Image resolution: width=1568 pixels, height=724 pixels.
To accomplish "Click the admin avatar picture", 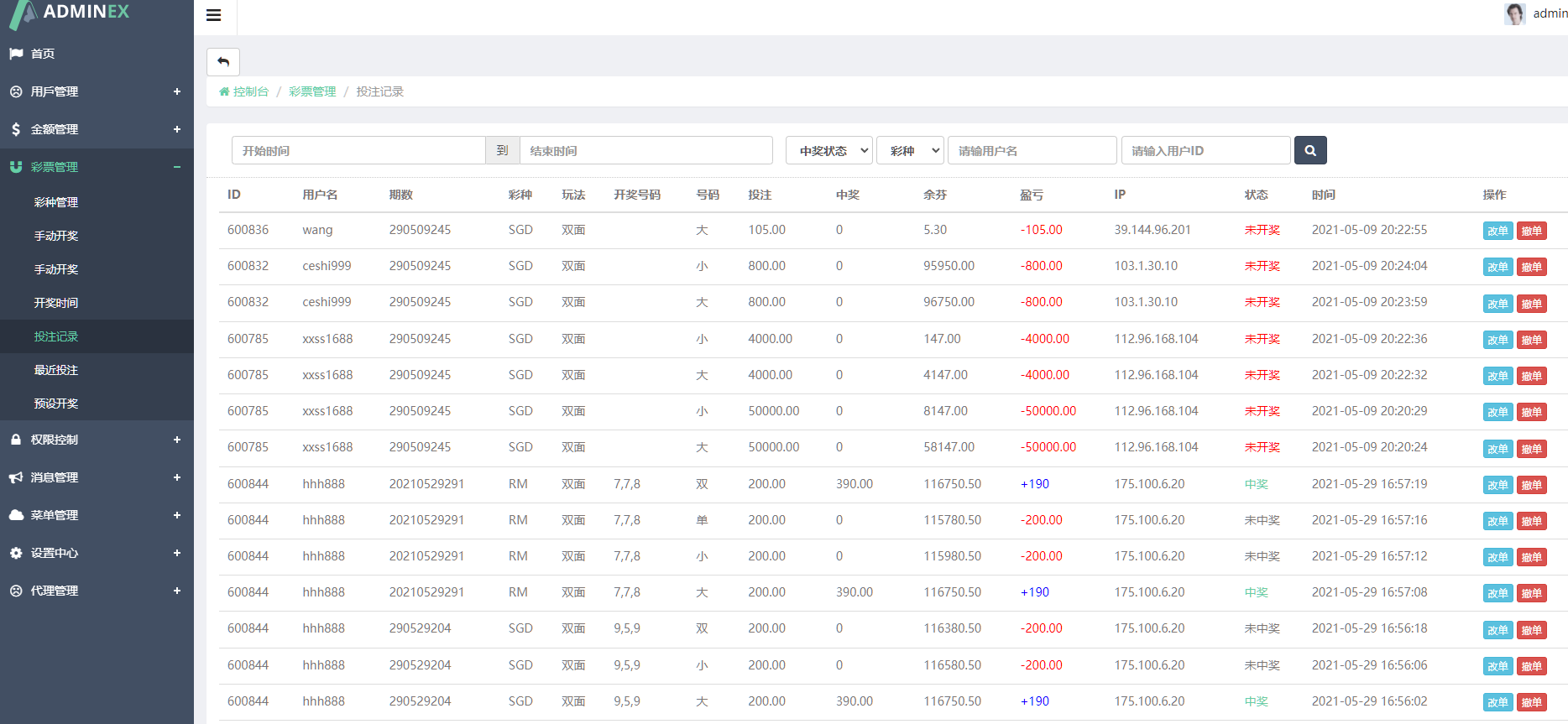I will 1514,13.
